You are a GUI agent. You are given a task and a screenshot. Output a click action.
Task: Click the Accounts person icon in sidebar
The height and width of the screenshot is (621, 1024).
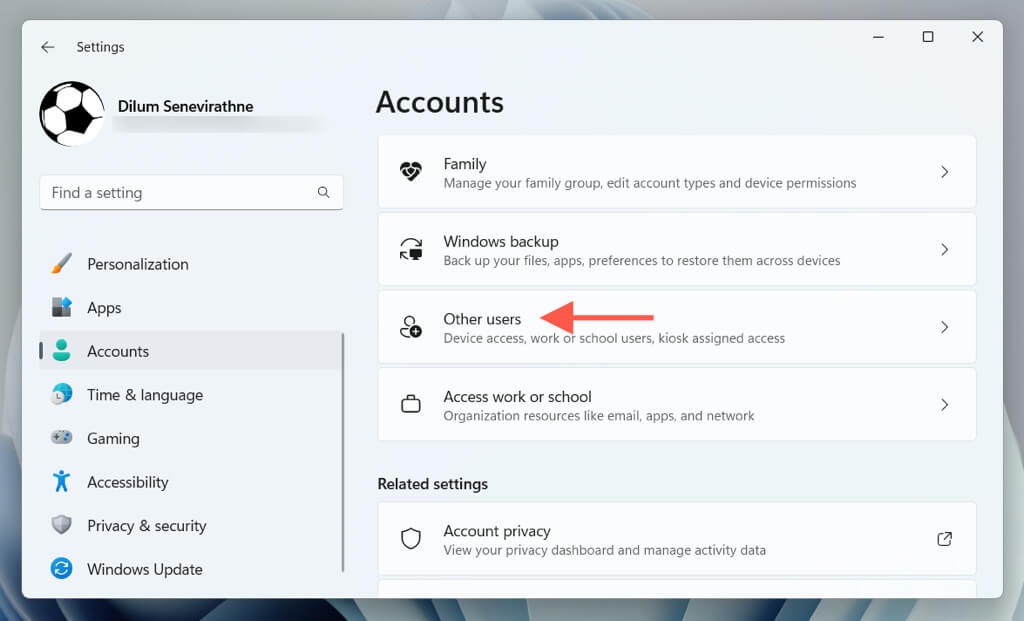(x=61, y=351)
